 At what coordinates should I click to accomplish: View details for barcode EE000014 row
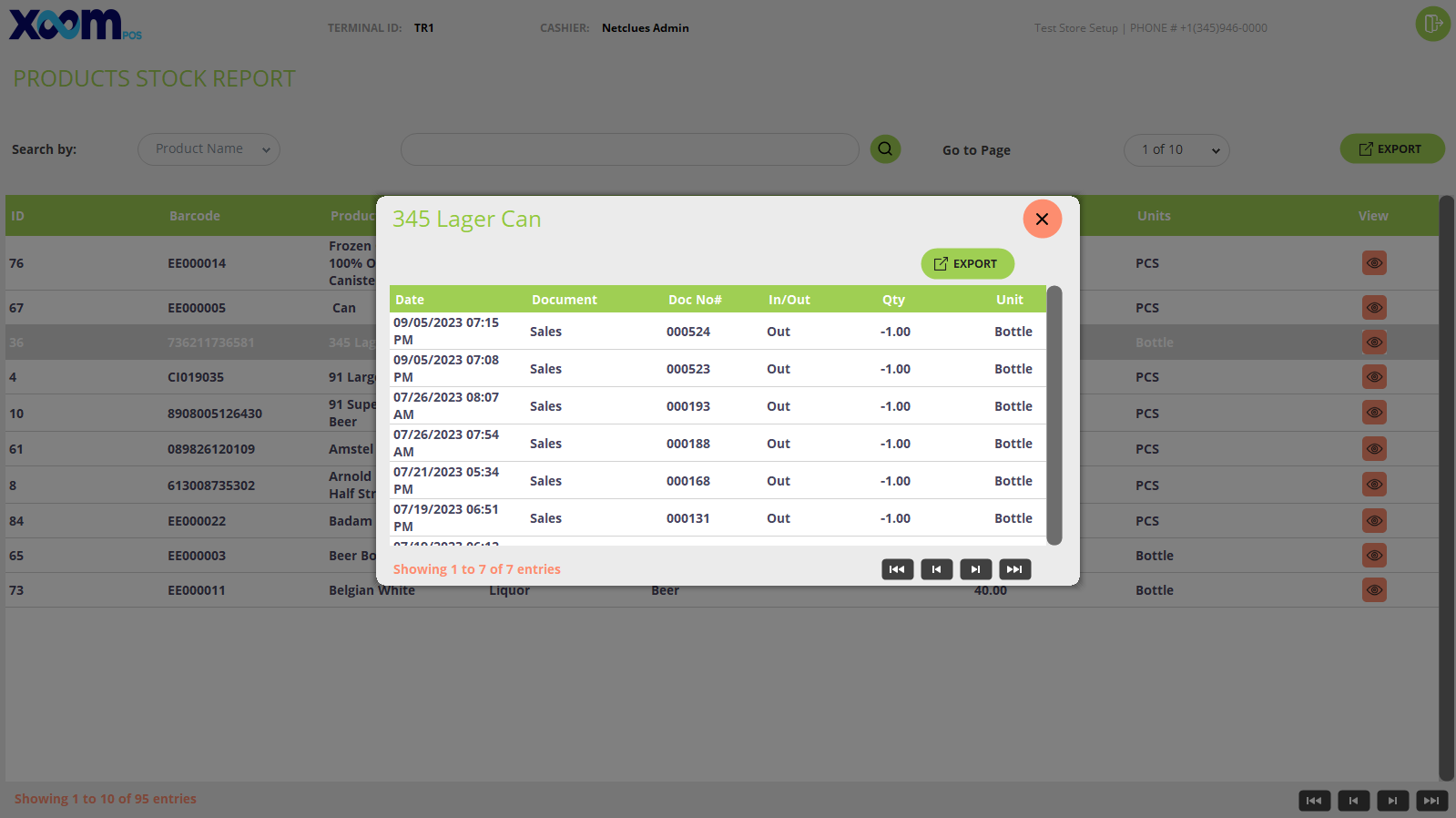[1374, 263]
